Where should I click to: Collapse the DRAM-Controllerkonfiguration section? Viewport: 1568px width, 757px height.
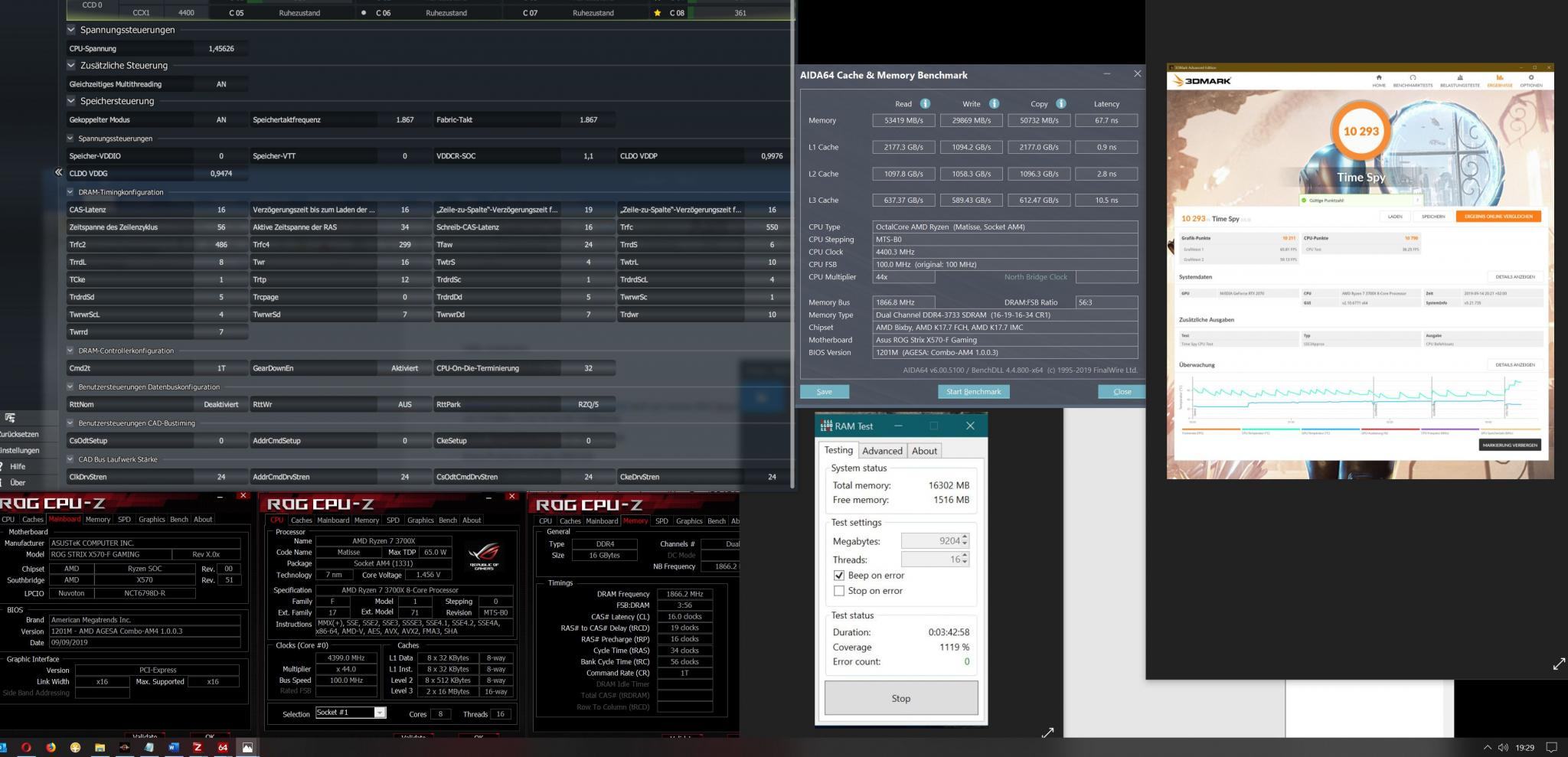tap(71, 351)
